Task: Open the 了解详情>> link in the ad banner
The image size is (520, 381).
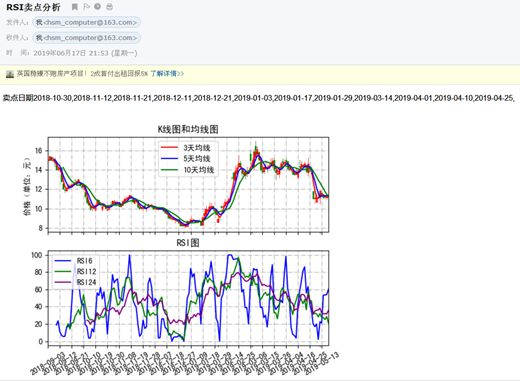Action: (167, 74)
